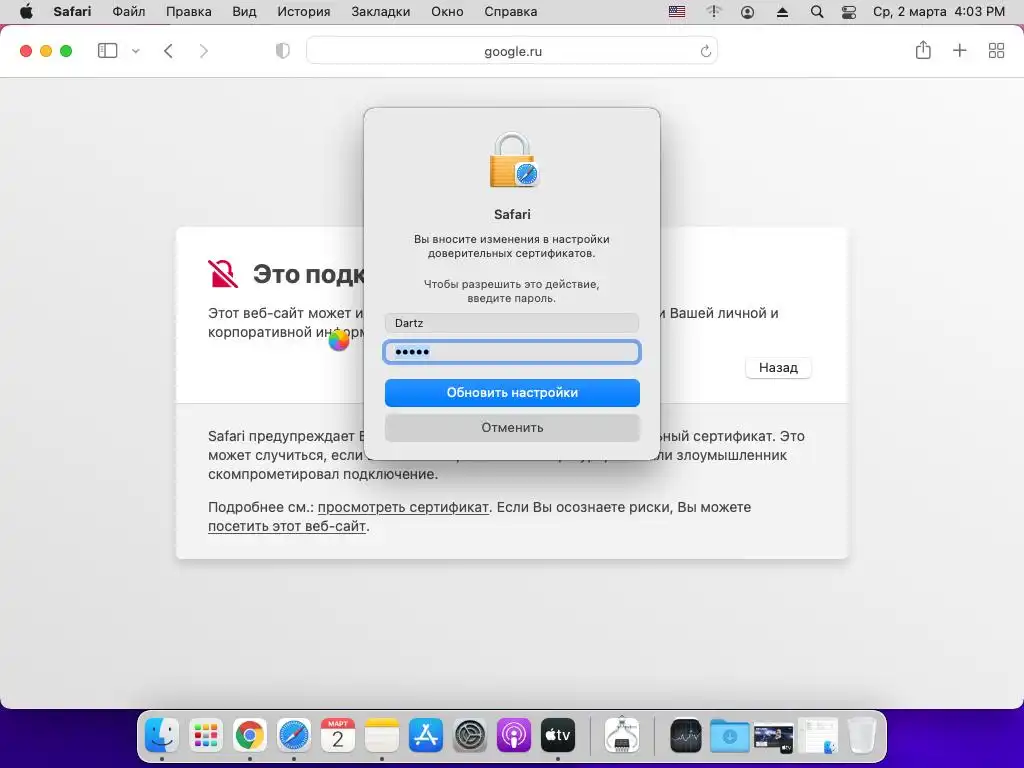This screenshot has width=1024, height=768.
Task: Toggle the Safari sidebar
Action: click(107, 51)
